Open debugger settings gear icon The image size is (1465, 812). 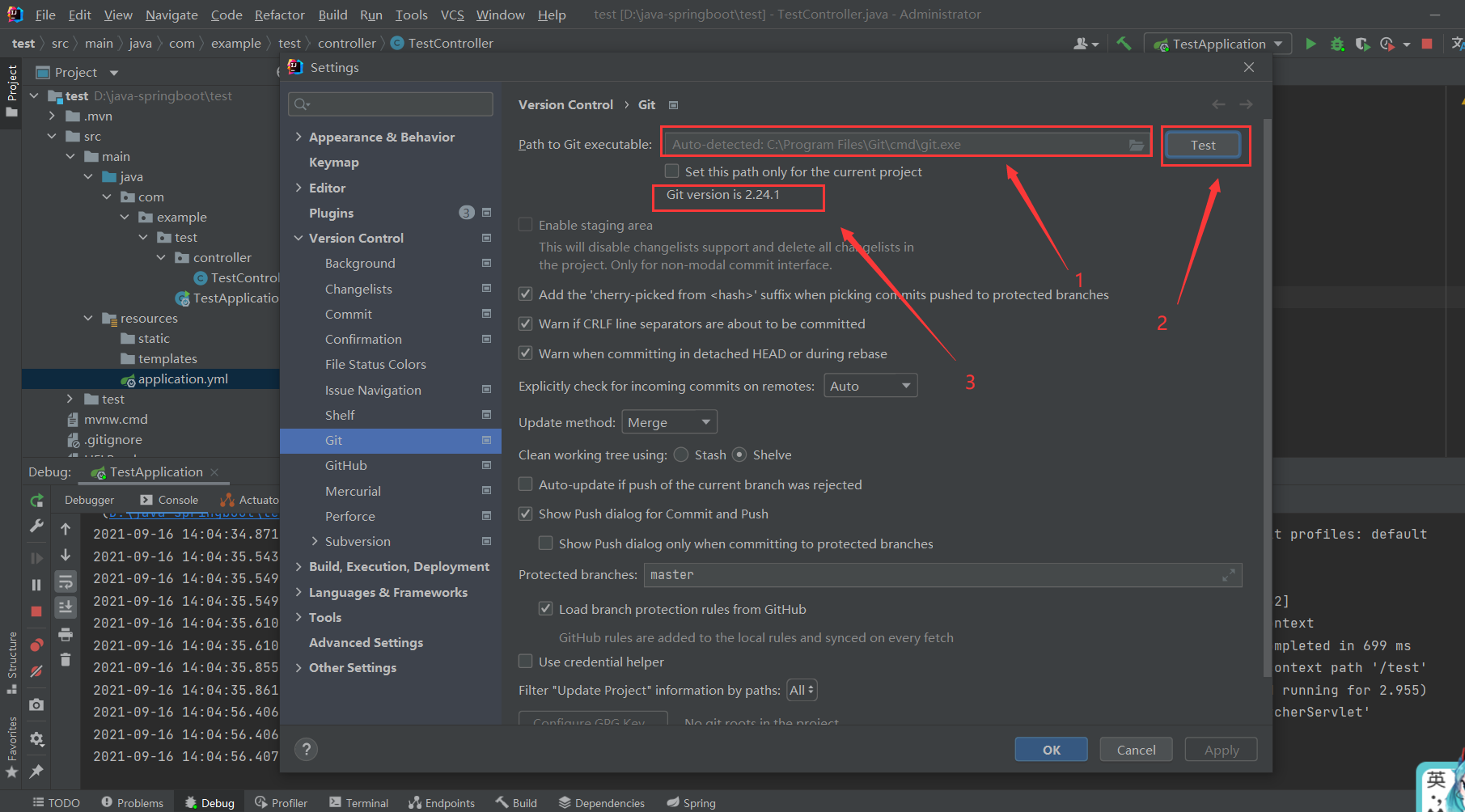coord(36,738)
